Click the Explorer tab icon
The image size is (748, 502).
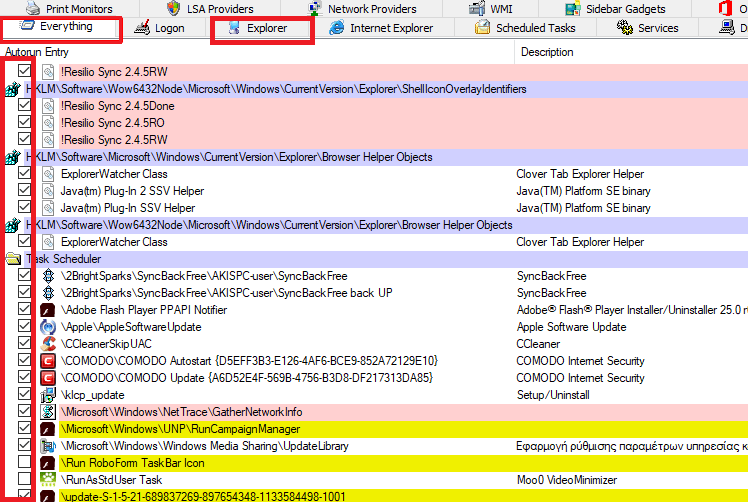coord(234,28)
